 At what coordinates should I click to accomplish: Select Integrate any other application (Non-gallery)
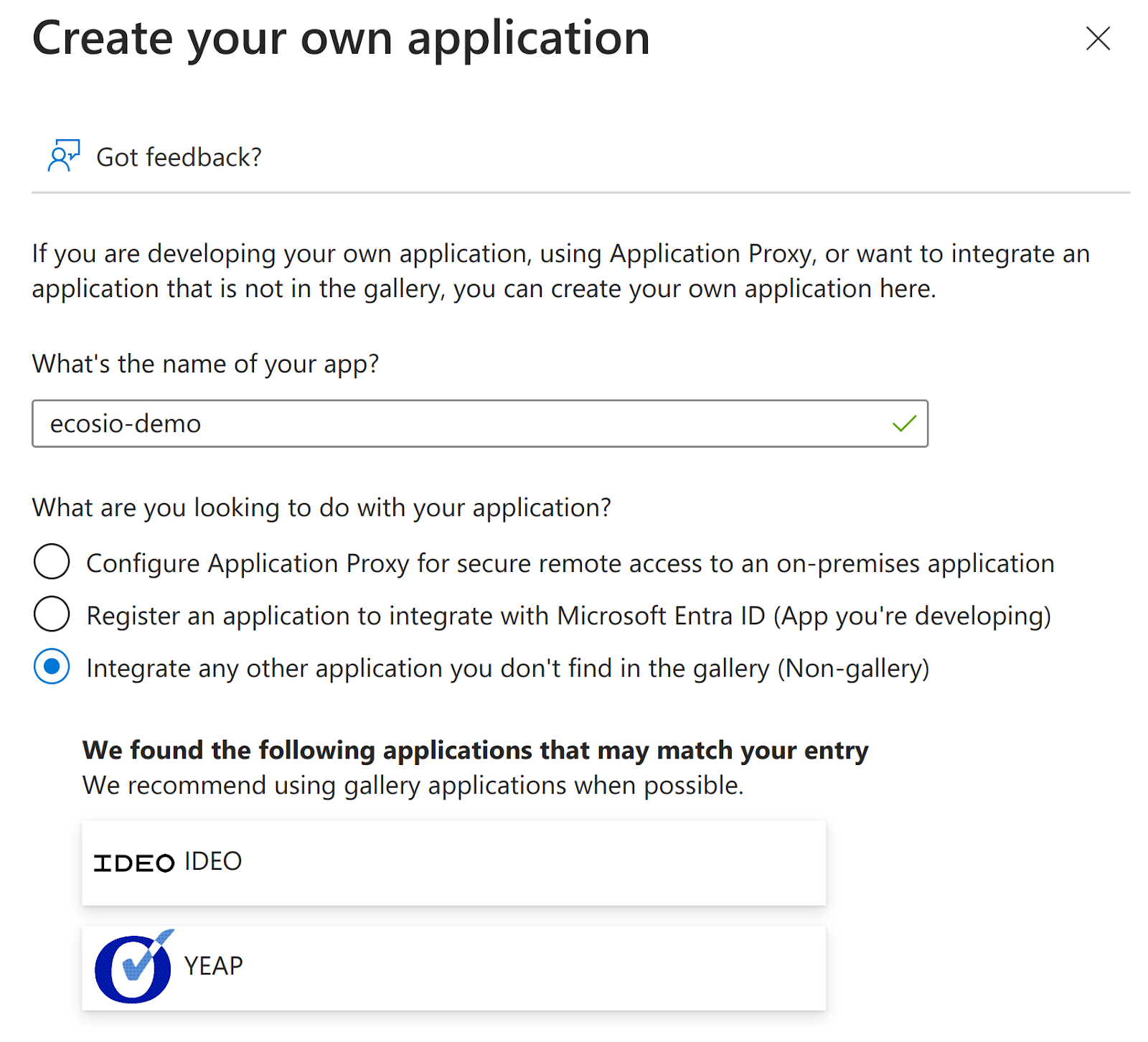52,667
